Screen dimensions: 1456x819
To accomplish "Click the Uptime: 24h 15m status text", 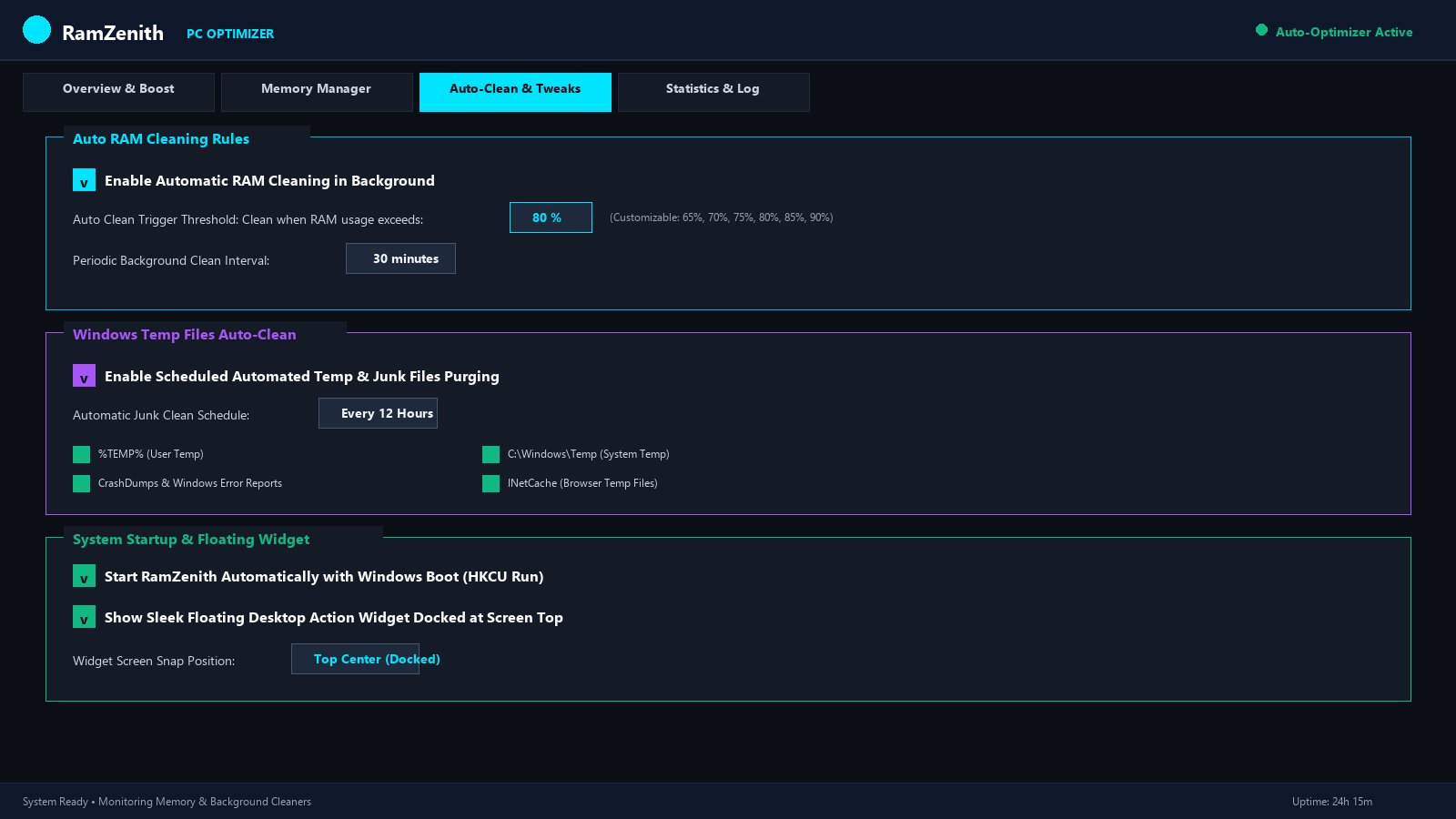I will tap(1332, 802).
